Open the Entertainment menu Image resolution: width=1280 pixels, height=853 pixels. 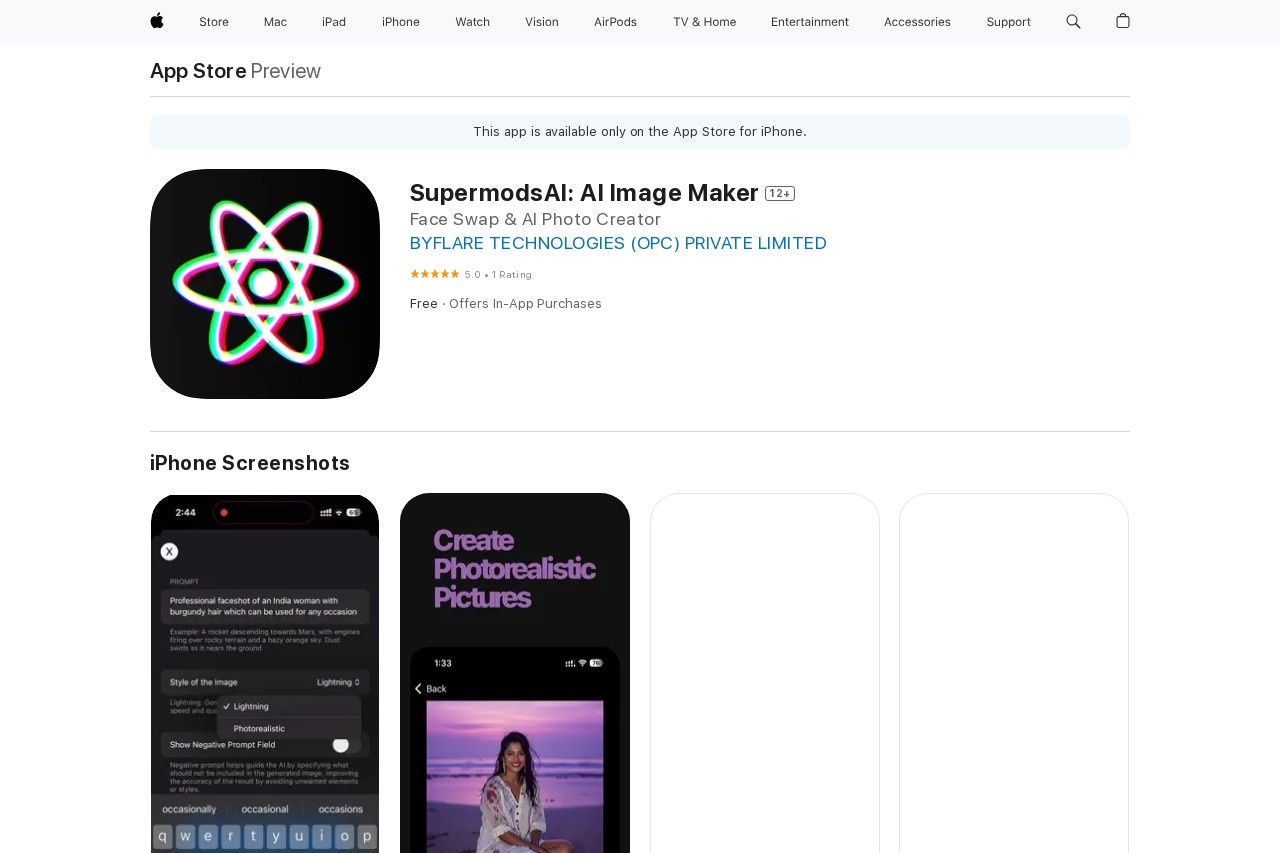point(810,22)
